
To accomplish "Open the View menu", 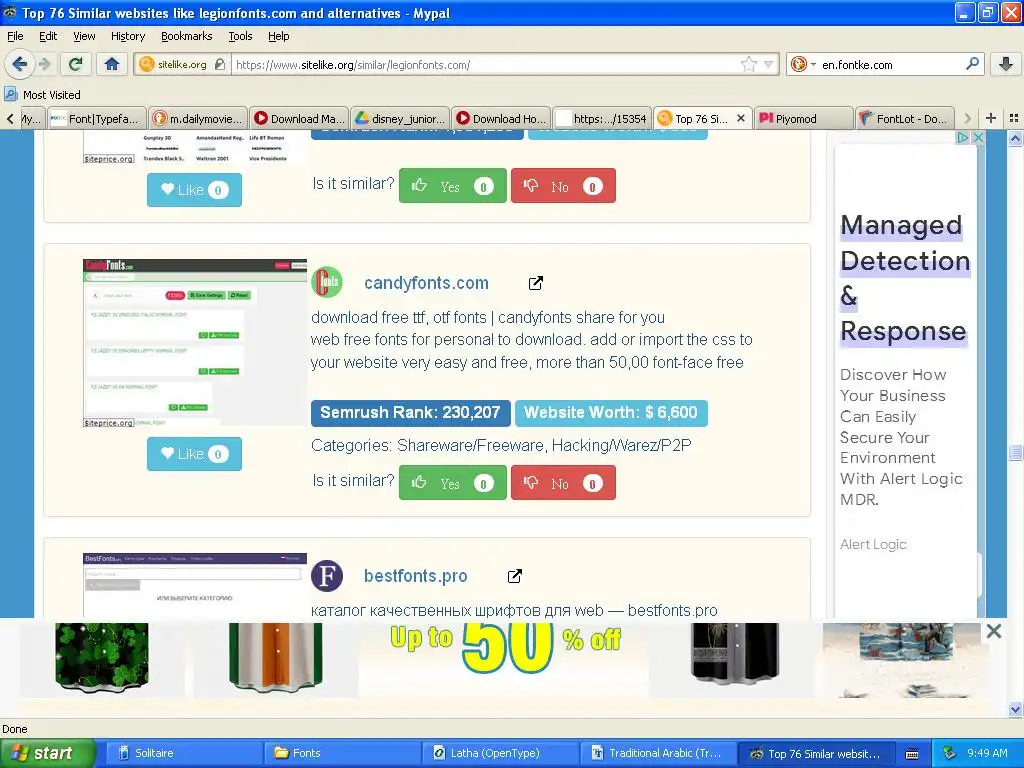I will point(84,36).
